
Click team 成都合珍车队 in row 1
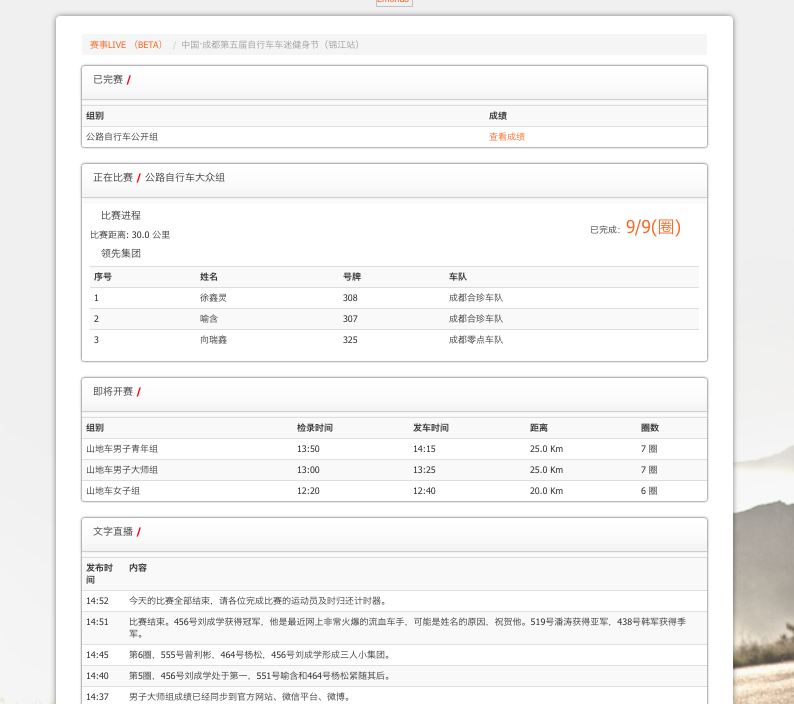pos(475,298)
